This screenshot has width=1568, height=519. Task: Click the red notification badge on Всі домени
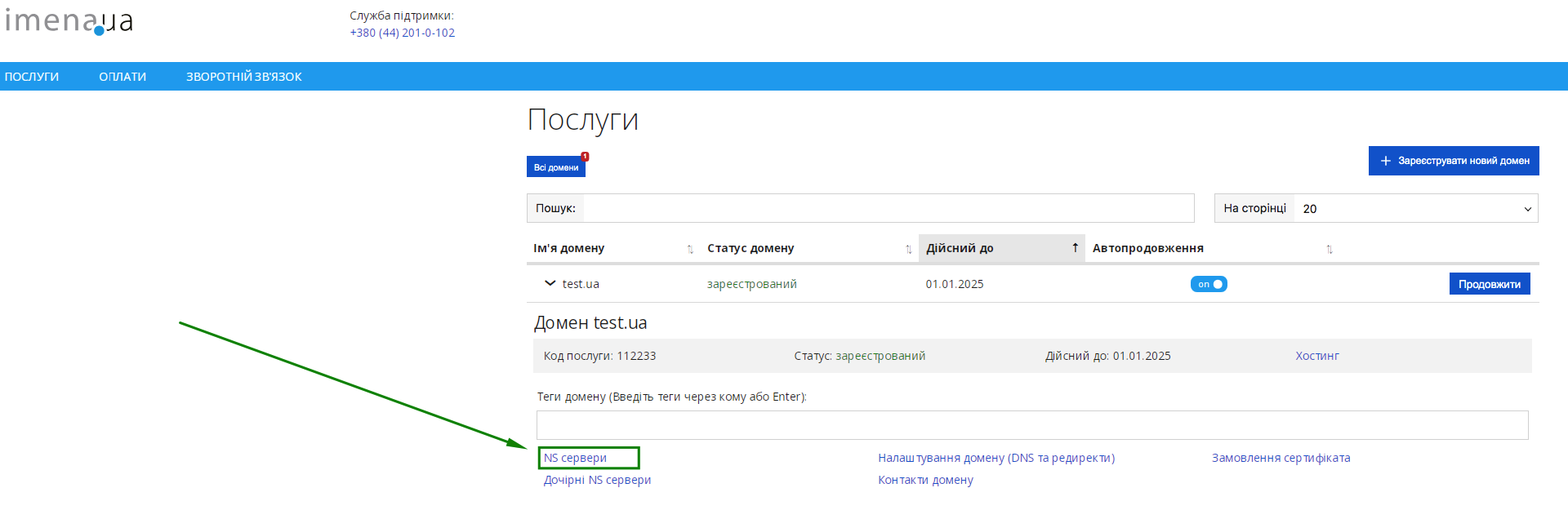pyautogui.click(x=585, y=156)
